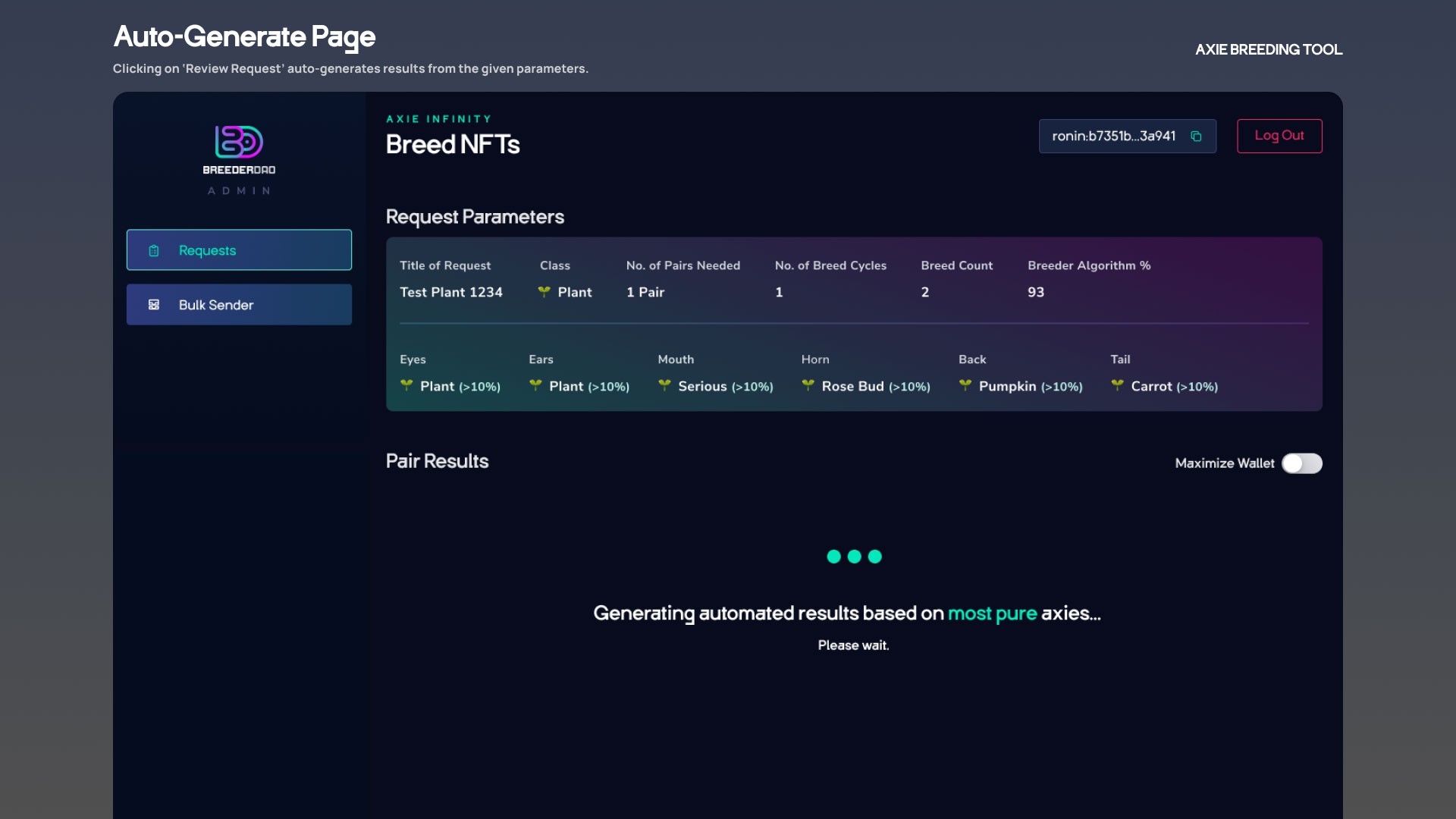This screenshot has height=819, width=1456.
Task: Click the 'Carrot (>10%)' tail value
Action: pos(1175,386)
